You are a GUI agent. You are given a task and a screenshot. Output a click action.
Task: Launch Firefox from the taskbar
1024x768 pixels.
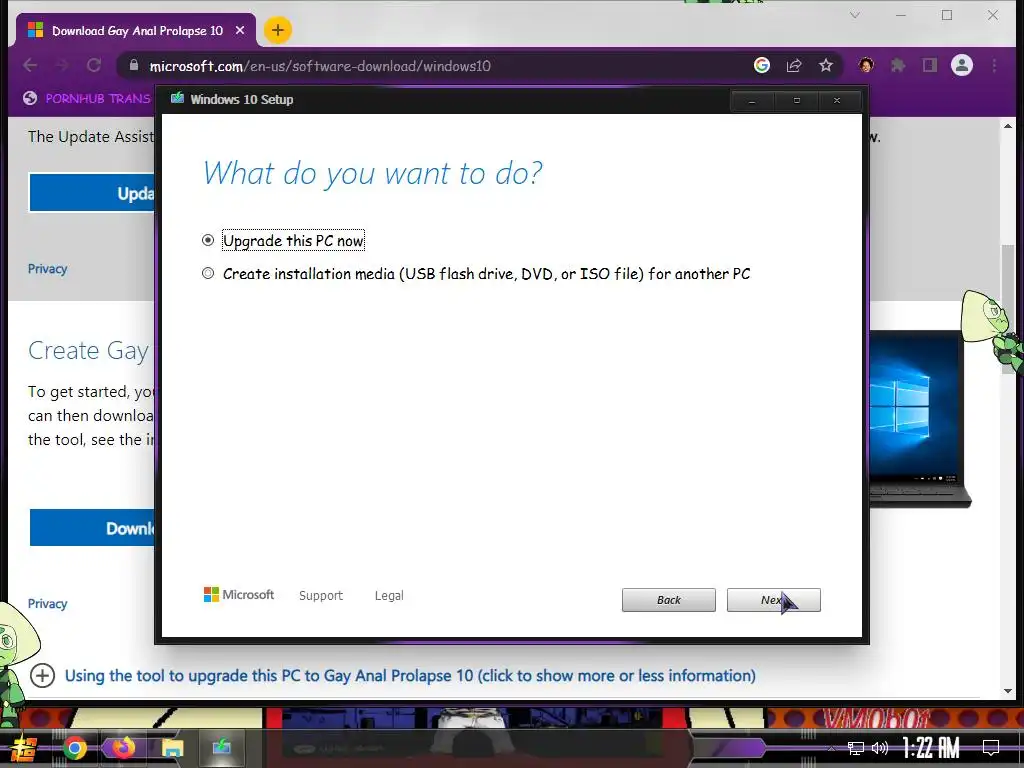tap(123, 748)
